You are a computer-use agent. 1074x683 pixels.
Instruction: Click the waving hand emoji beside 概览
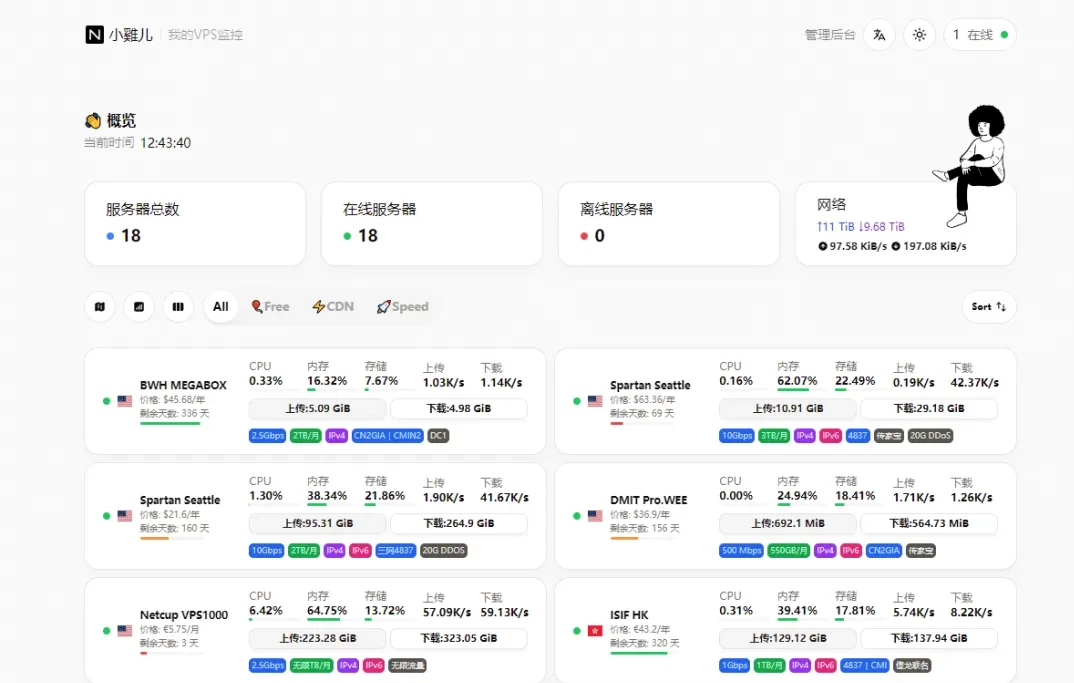pyautogui.click(x=93, y=121)
